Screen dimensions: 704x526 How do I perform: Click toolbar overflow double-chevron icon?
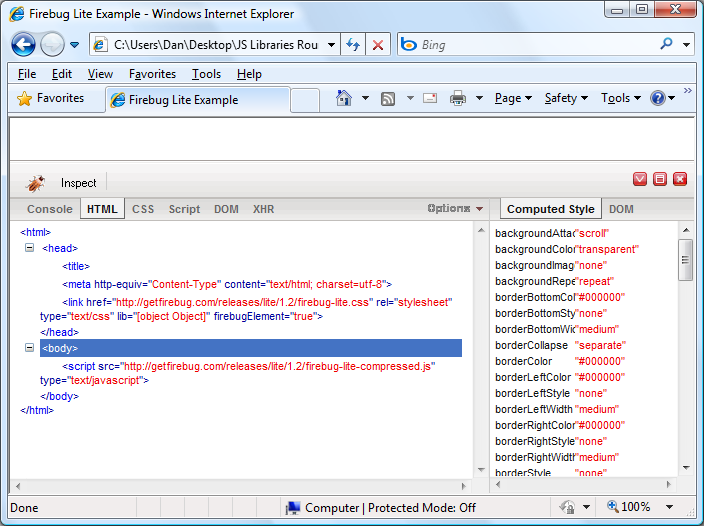tap(687, 91)
